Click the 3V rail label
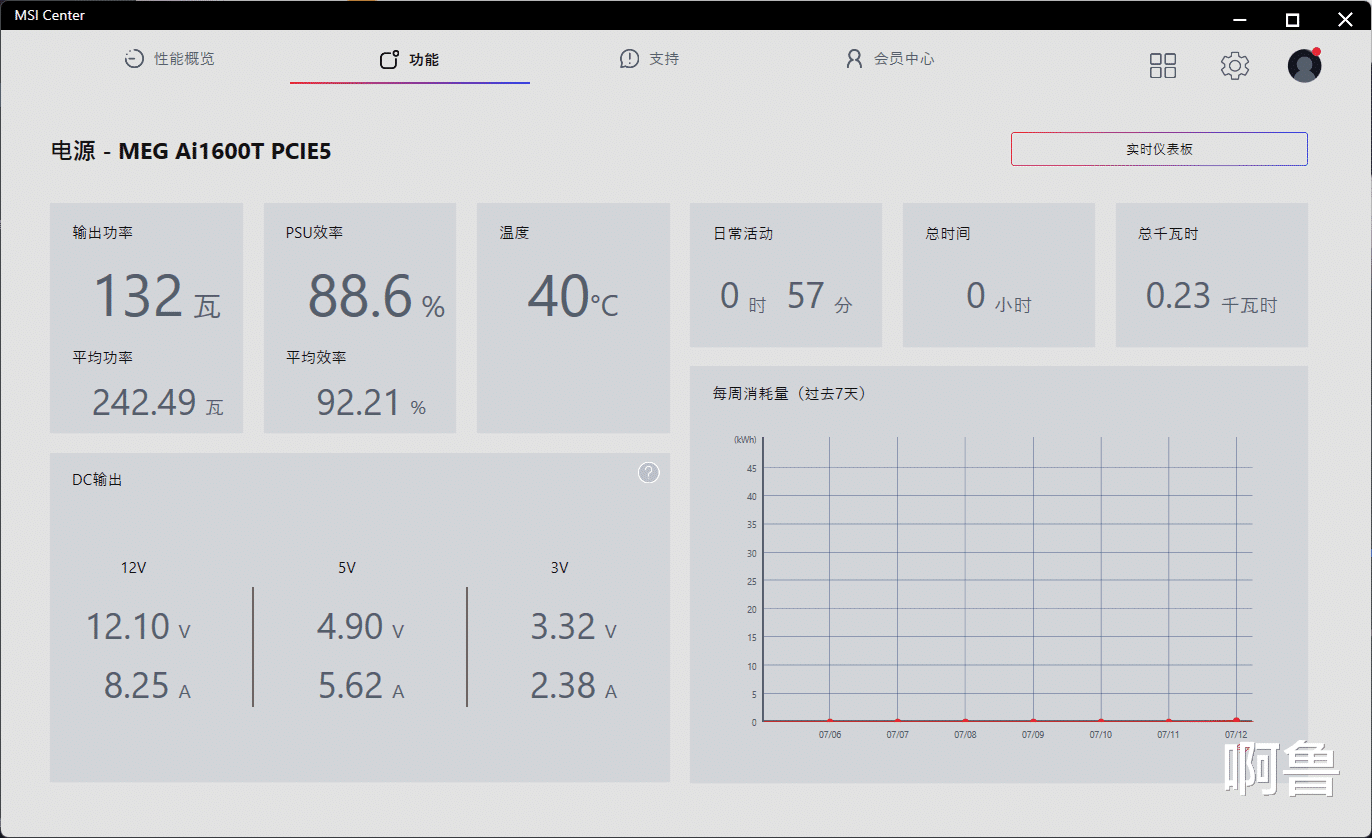Screen dimensions: 1372x838 (560, 568)
